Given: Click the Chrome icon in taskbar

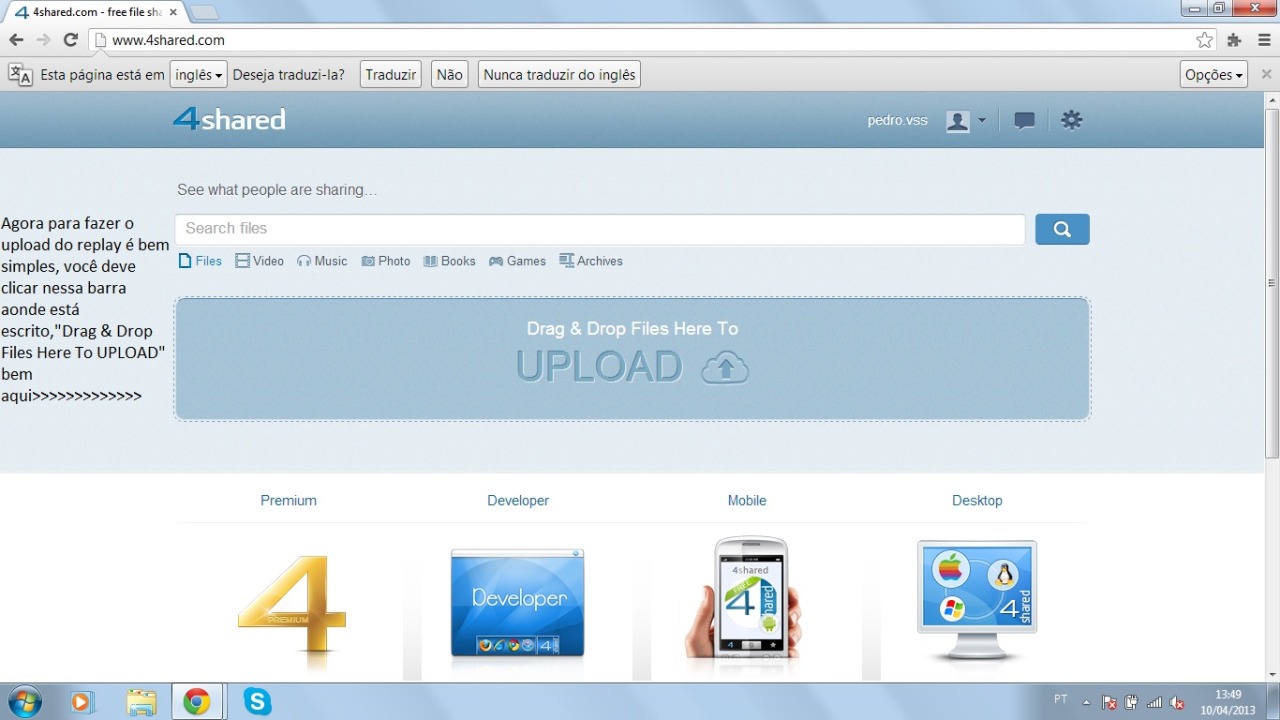Looking at the screenshot, I should click(197, 702).
